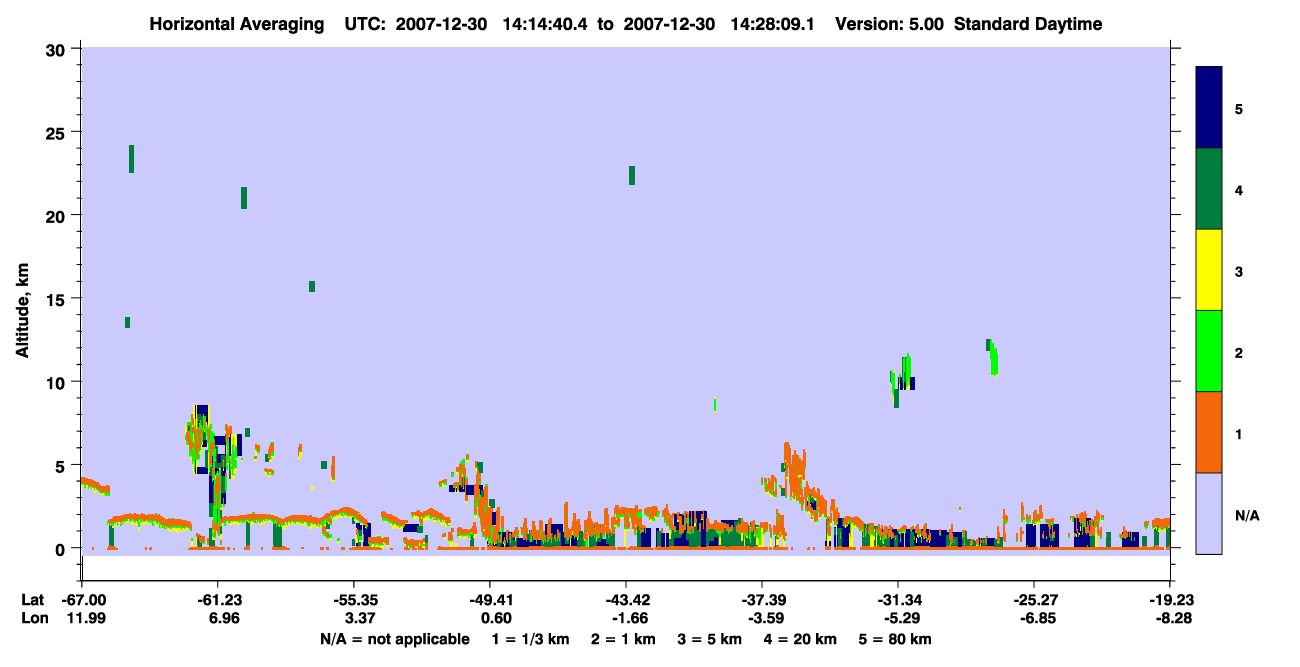Click the bright green colorbar segment labeled 2
Image resolution: width=1300 pixels, height=667 pixels.
click(x=1209, y=351)
